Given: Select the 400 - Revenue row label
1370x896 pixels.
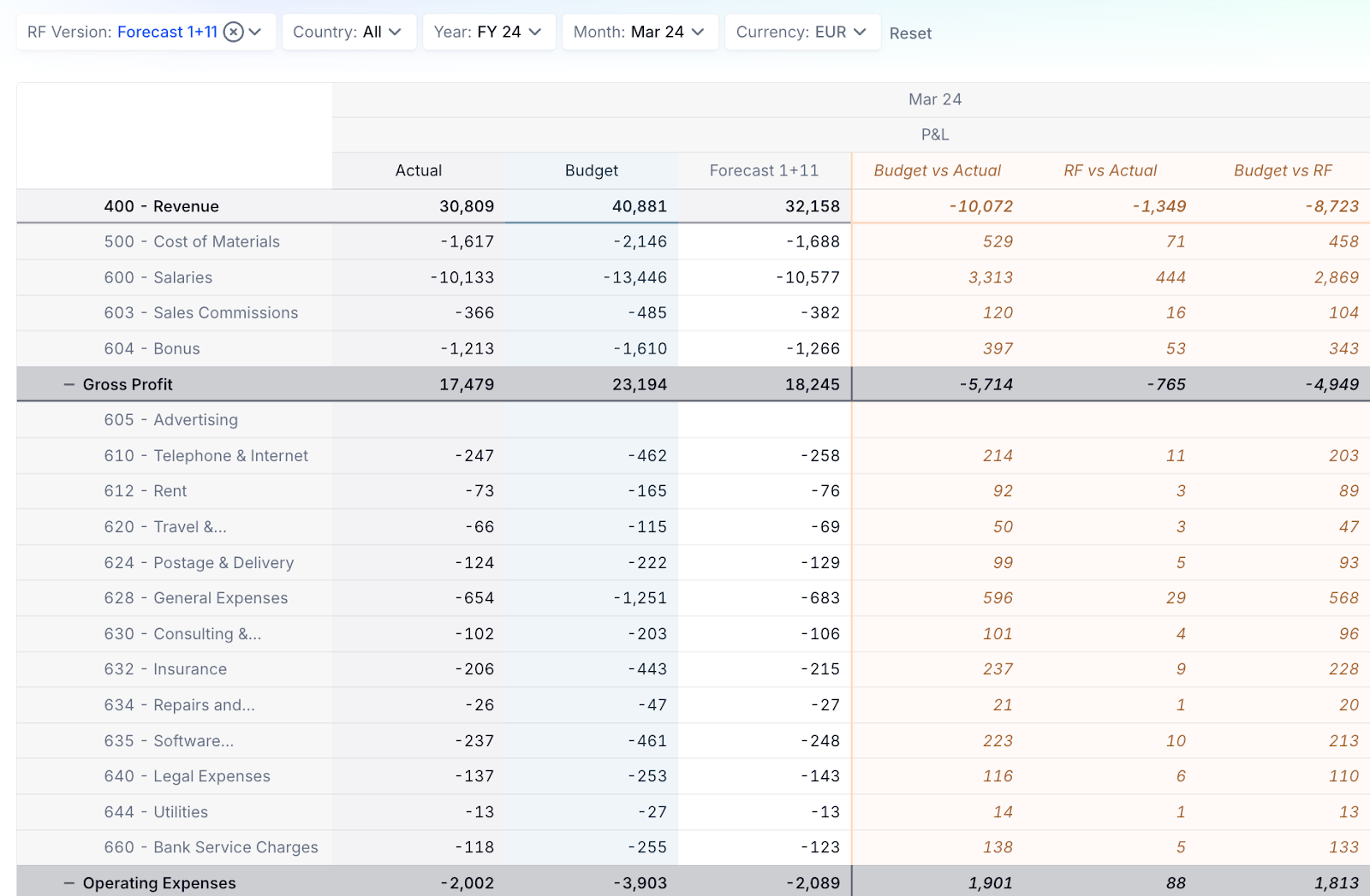Looking at the screenshot, I should tap(162, 206).
